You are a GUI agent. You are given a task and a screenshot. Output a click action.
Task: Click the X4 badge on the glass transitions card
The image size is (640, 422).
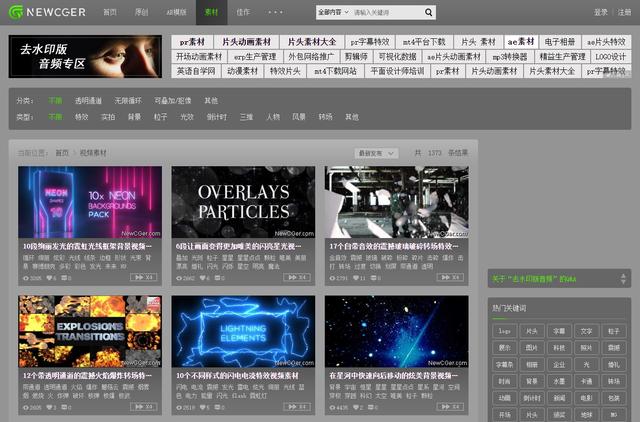[452, 278]
